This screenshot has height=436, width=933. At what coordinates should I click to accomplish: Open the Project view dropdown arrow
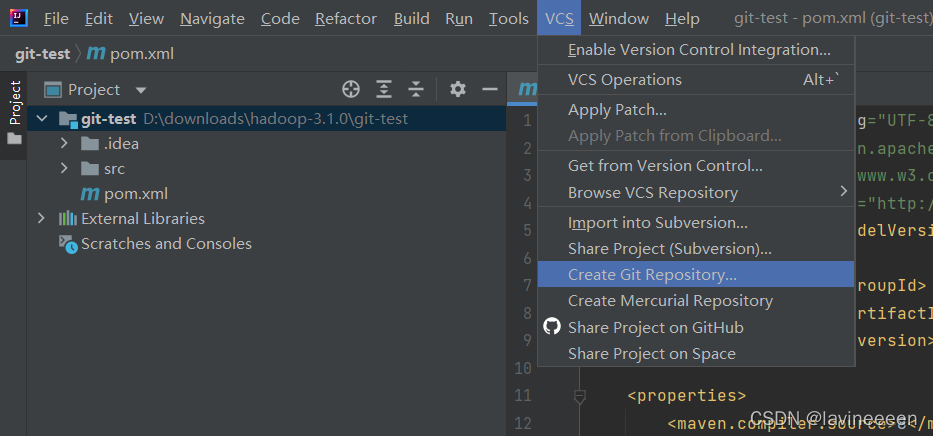[x=141, y=90]
